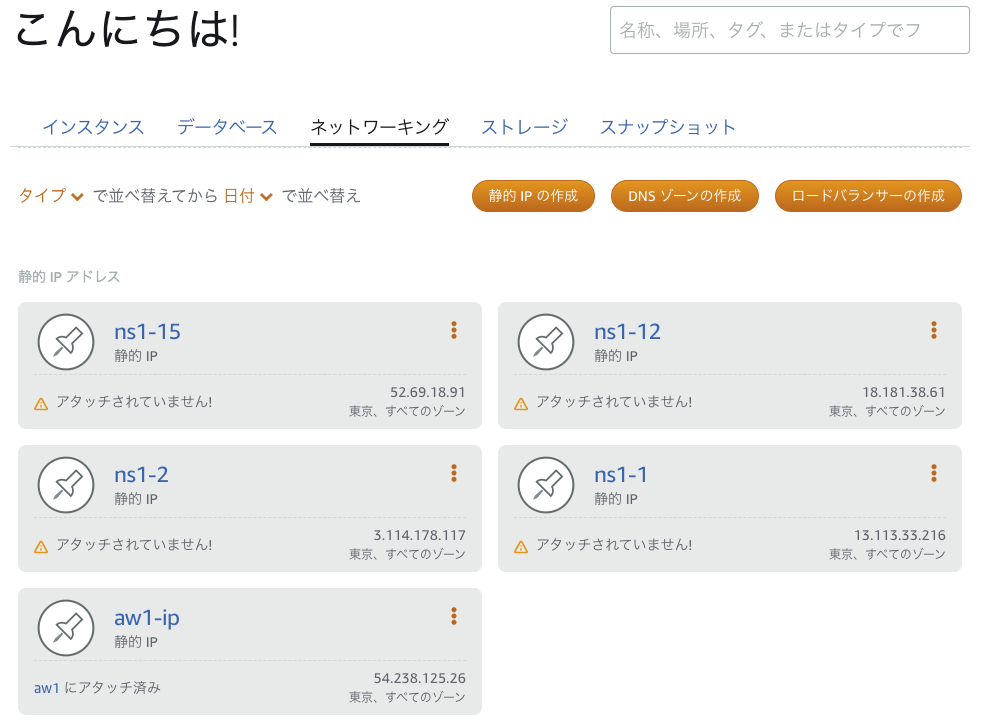Viewport: 983px width, 721px height.
Task: Open the ストレージ tab
Action: pyautogui.click(x=524, y=127)
